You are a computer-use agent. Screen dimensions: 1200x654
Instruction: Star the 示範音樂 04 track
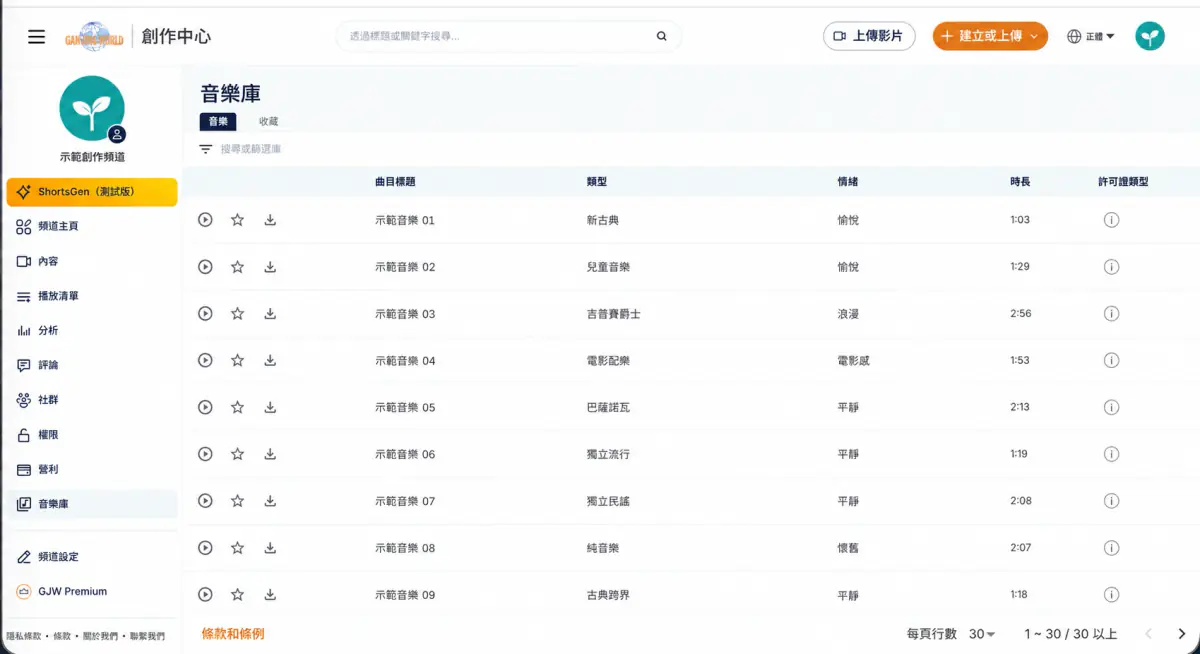[x=237, y=360]
